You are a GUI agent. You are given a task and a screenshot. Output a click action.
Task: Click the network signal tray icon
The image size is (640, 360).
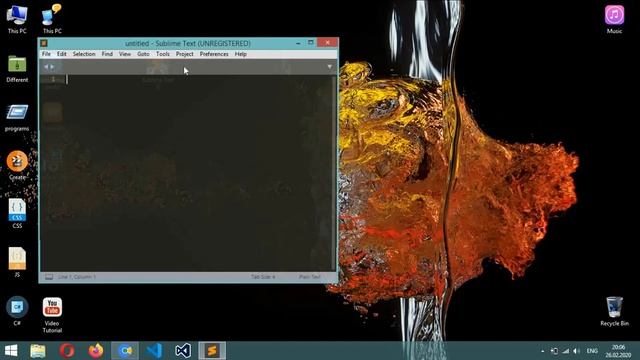(565, 351)
